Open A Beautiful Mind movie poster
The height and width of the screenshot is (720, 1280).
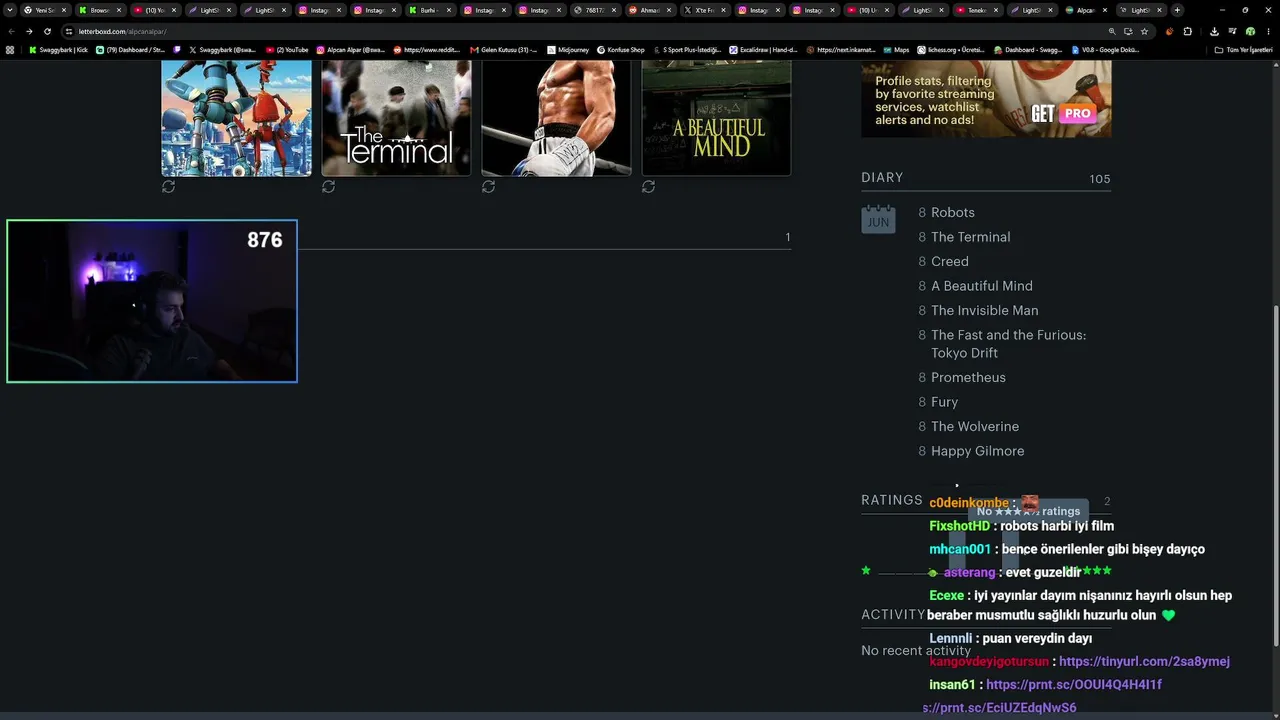(x=716, y=118)
